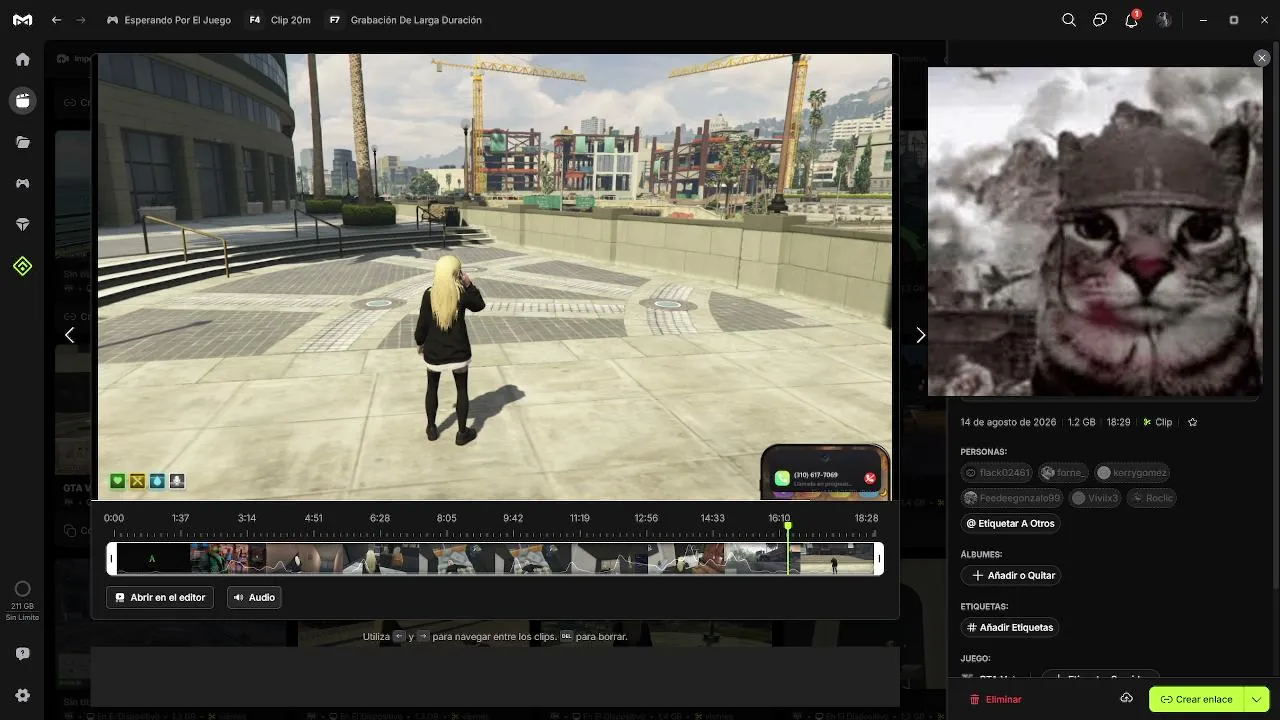Screen dimensions: 1280x720
Task: Click the F7 Grabación De Larga Duración button
Action: pyautogui.click(x=404, y=20)
